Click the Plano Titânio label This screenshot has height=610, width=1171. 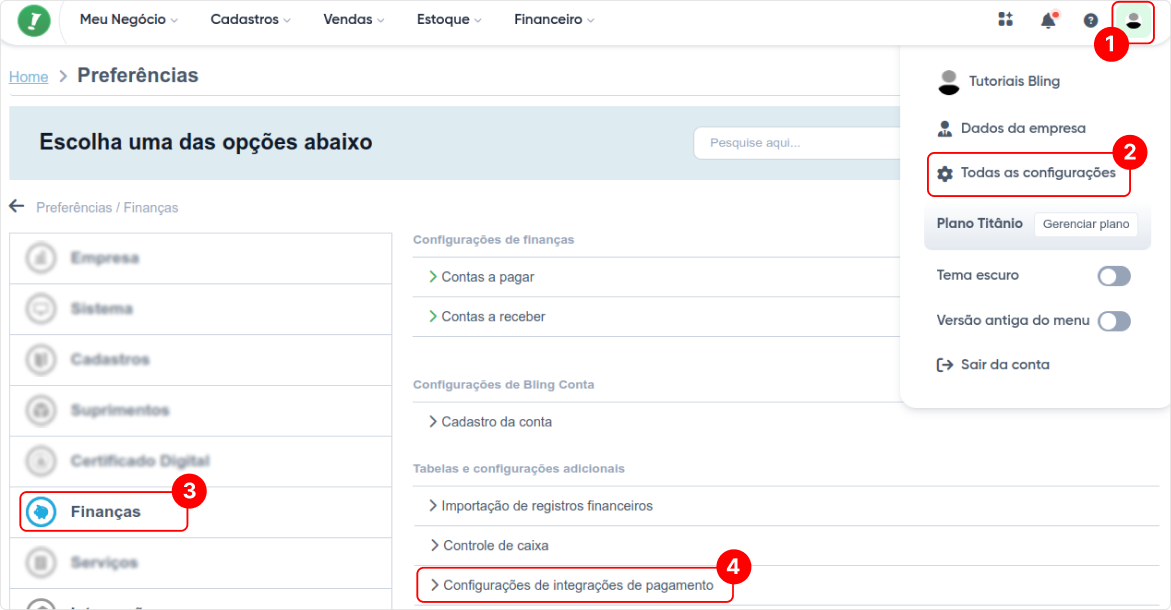(x=979, y=223)
